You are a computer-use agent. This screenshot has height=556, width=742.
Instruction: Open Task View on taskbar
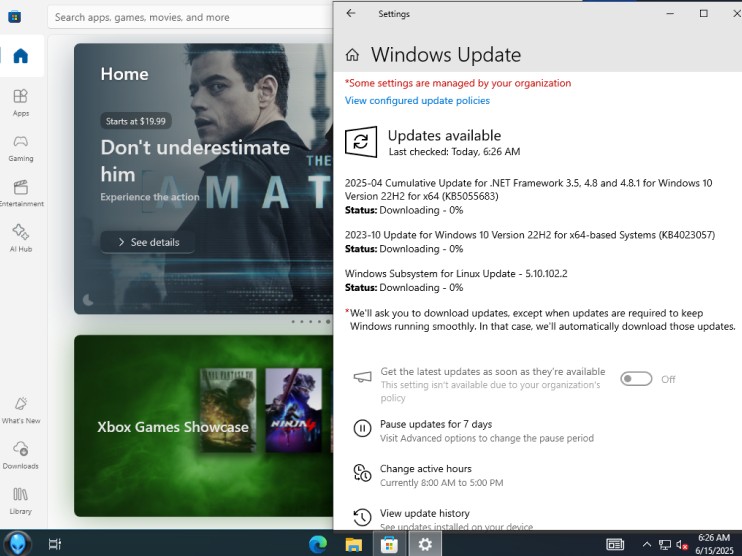pyautogui.click(x=55, y=544)
